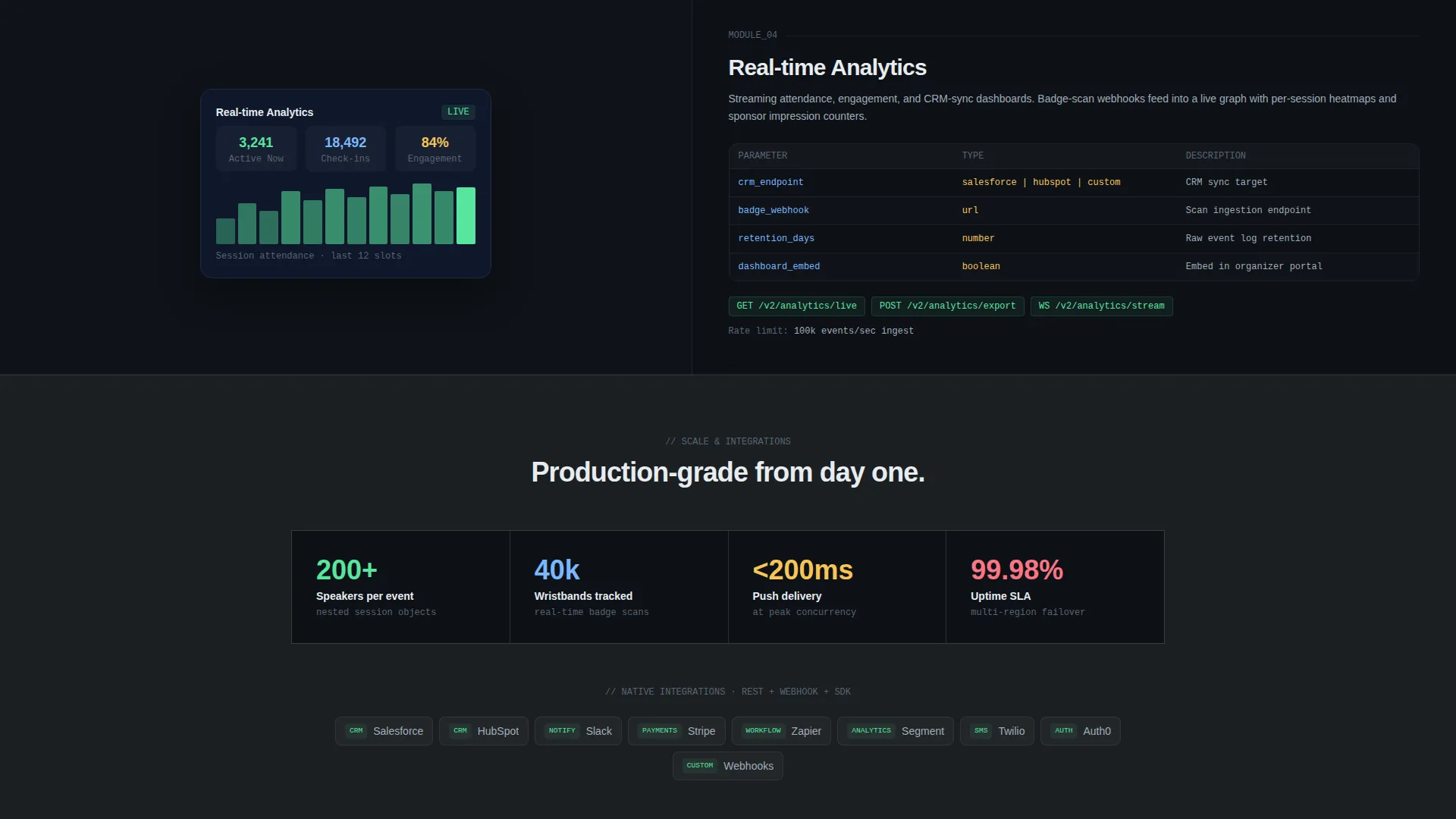Choose the Zapier workflow integration chip
This screenshot has height=819, width=1456.
[781, 731]
